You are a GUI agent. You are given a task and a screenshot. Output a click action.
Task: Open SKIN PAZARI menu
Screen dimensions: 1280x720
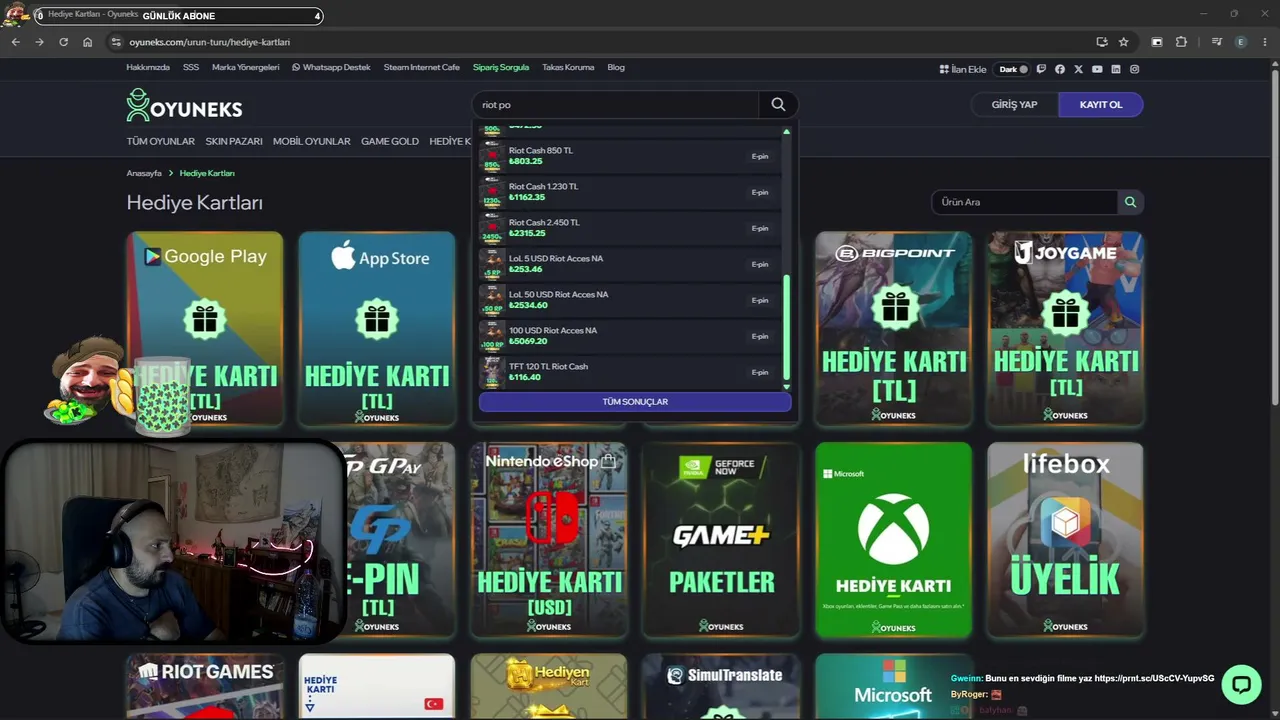click(x=234, y=141)
